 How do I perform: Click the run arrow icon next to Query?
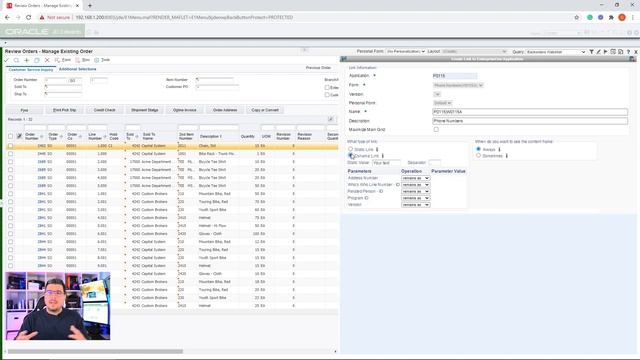click(605, 52)
